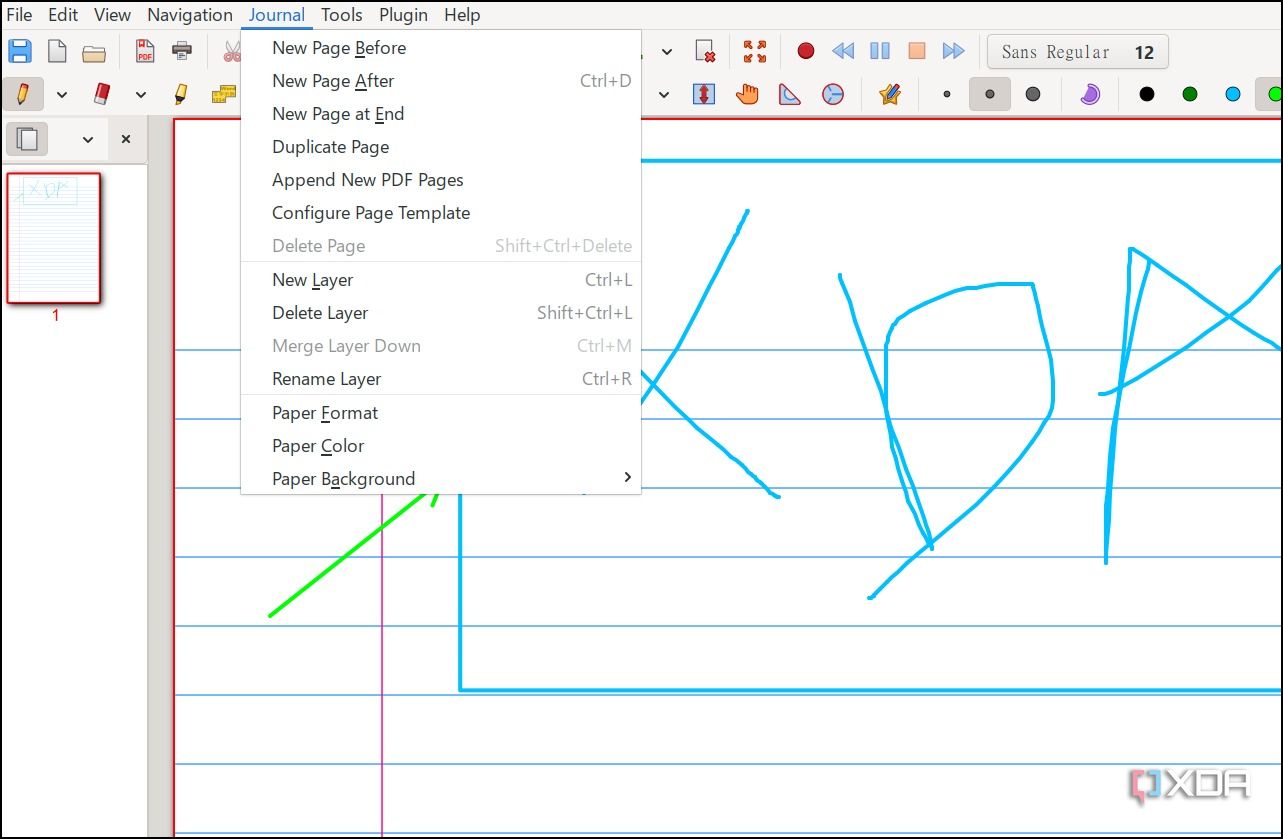Click the greyed Delete Page entry
This screenshot has height=839, width=1283.
click(x=441, y=246)
